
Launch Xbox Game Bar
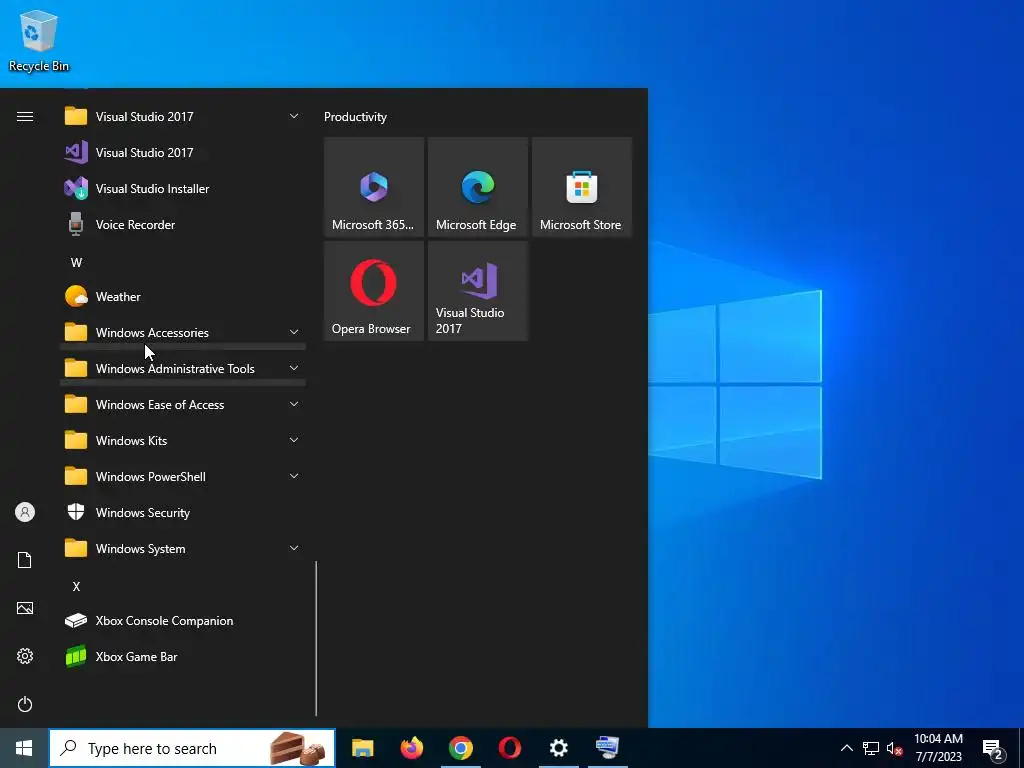coord(183,656)
